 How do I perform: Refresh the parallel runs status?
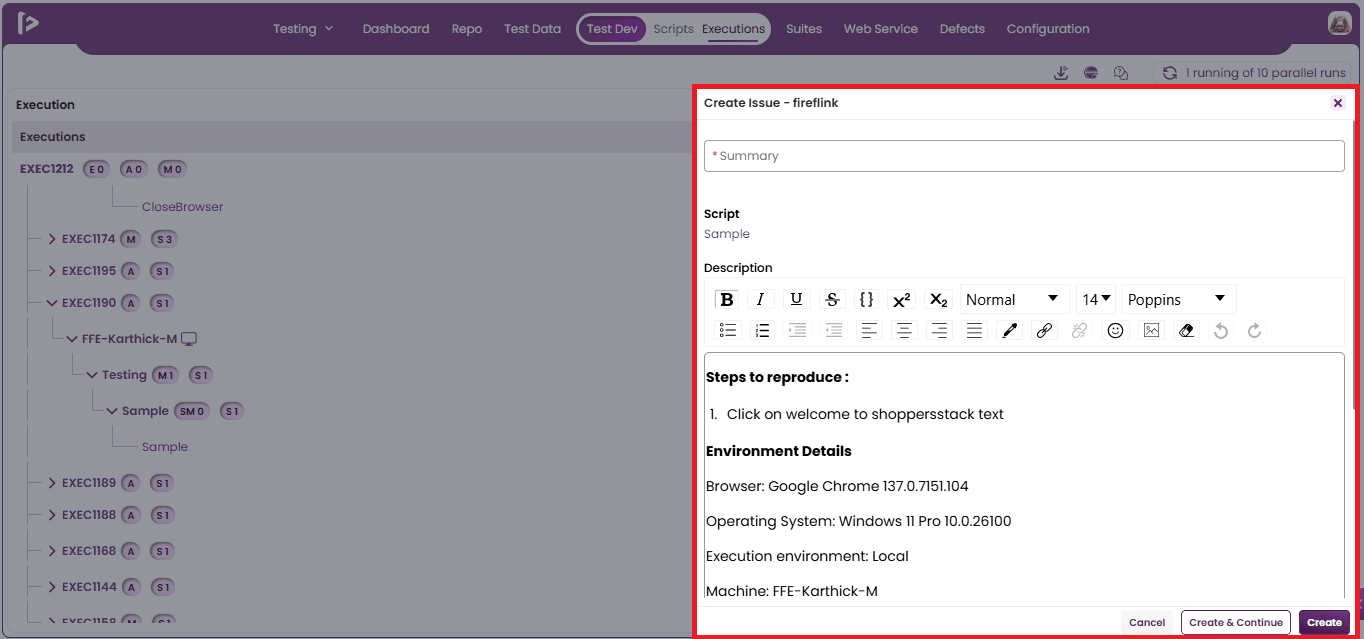[x=1170, y=73]
